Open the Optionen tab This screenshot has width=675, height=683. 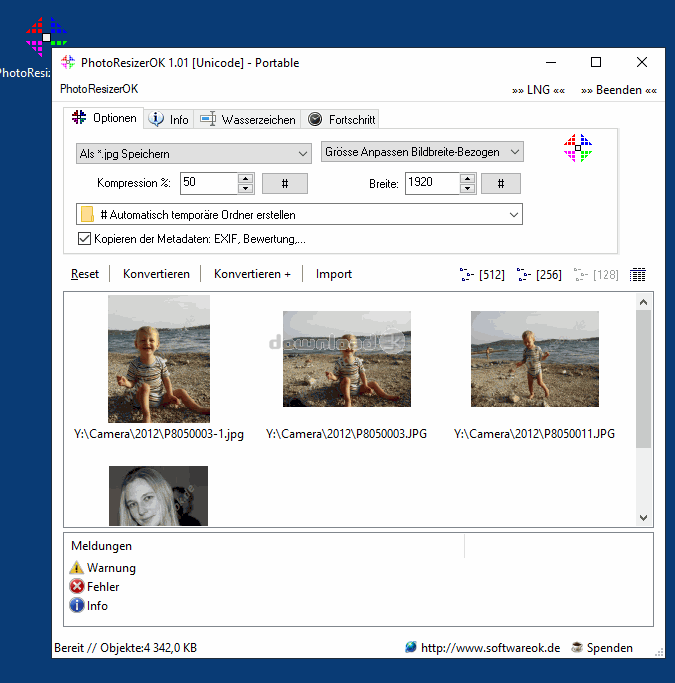pos(104,118)
